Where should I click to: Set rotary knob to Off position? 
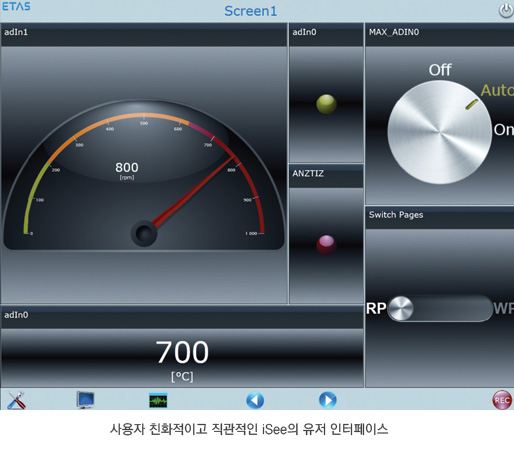pos(440,70)
